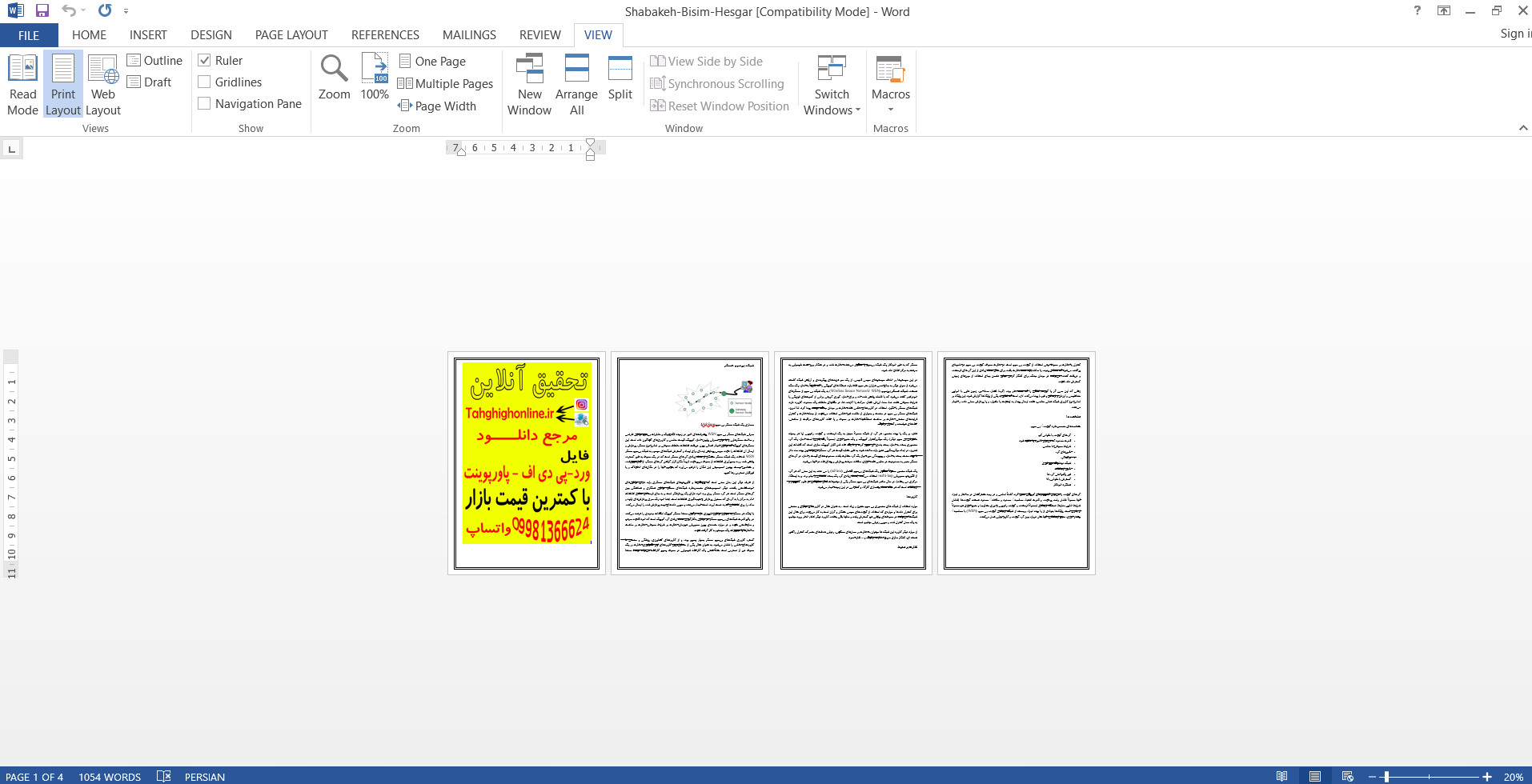
Task: Uncheck the Ruler checkbox
Action: [204, 60]
